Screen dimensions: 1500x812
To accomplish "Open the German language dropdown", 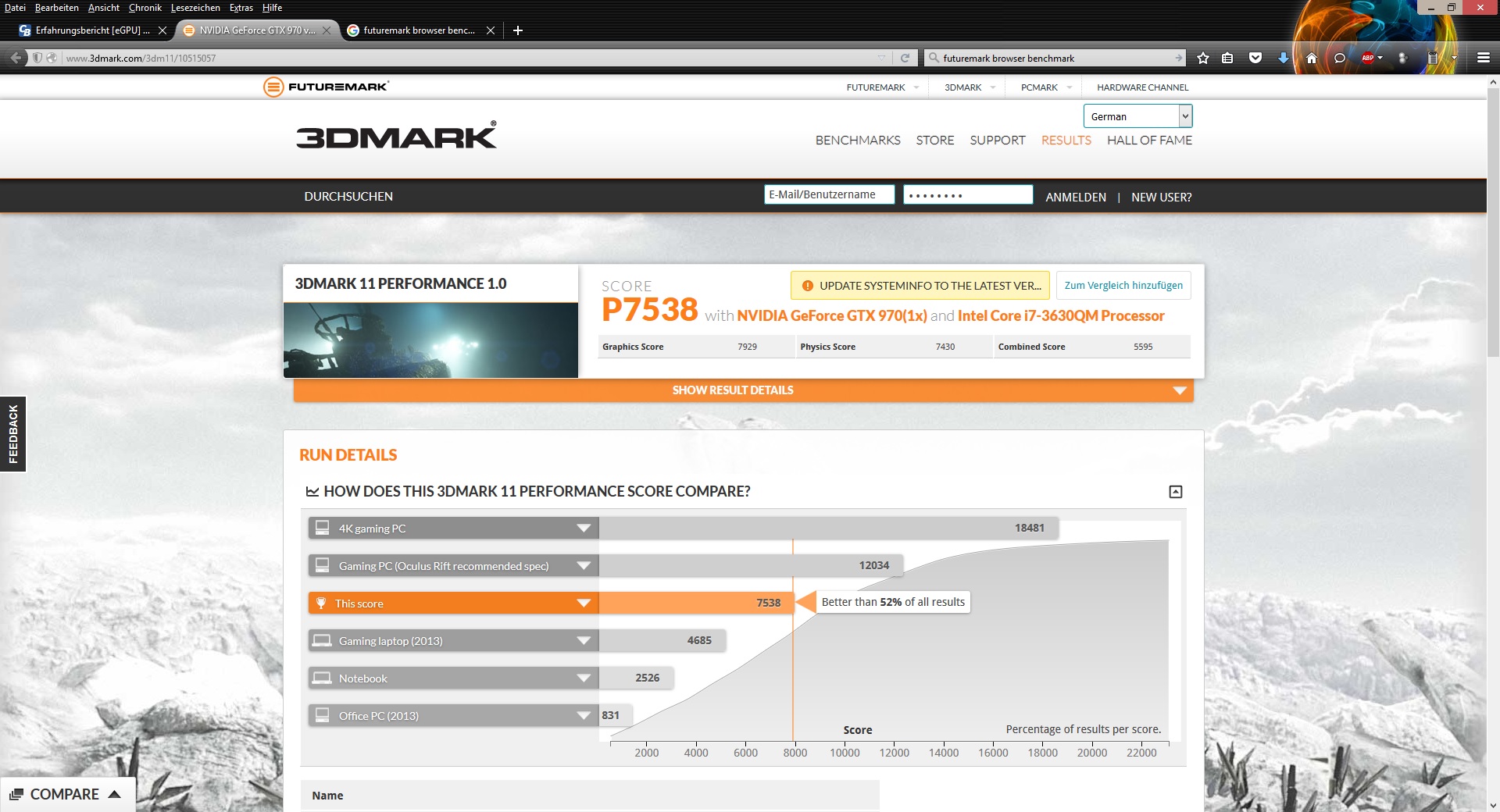I will (1137, 116).
